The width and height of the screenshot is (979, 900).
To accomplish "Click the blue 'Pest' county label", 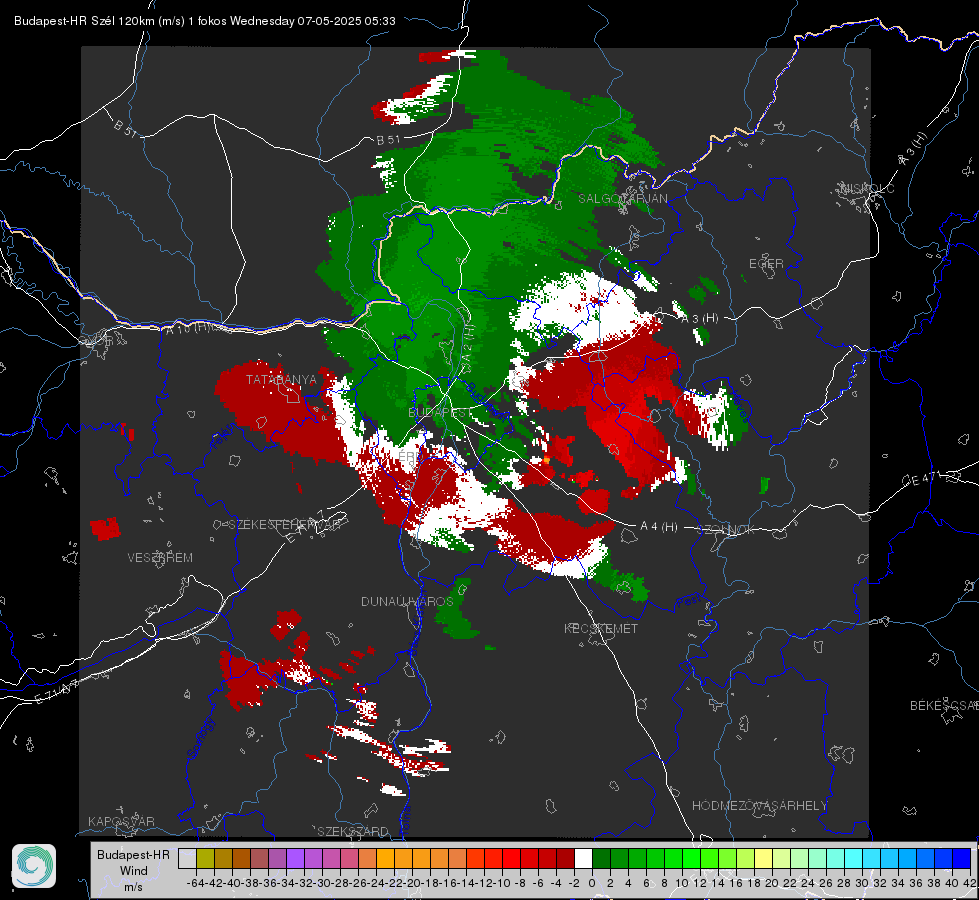I will (688, 602).
